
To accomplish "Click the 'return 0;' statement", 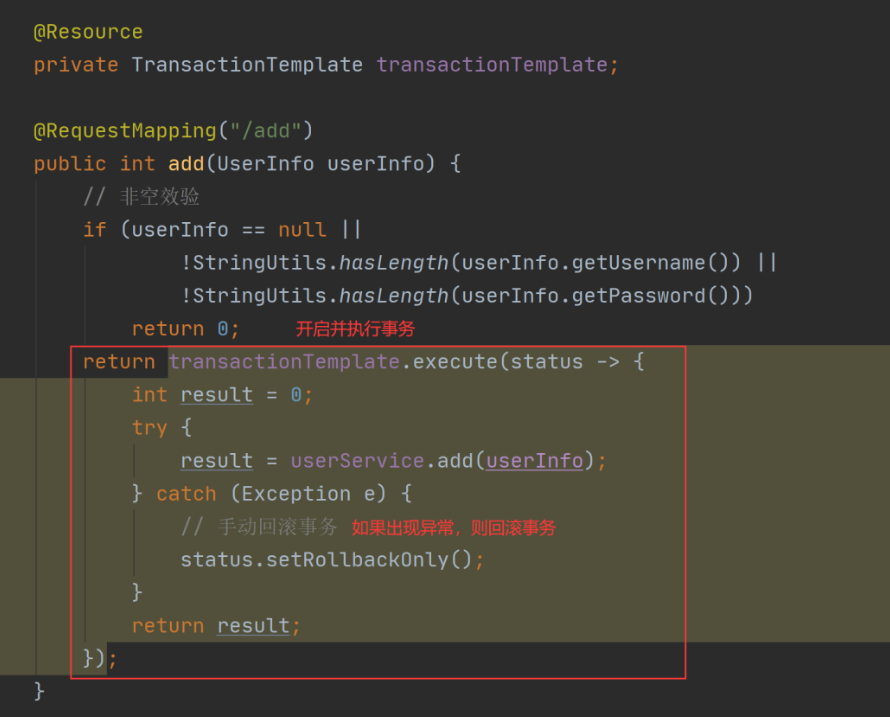I will click(x=186, y=329).
